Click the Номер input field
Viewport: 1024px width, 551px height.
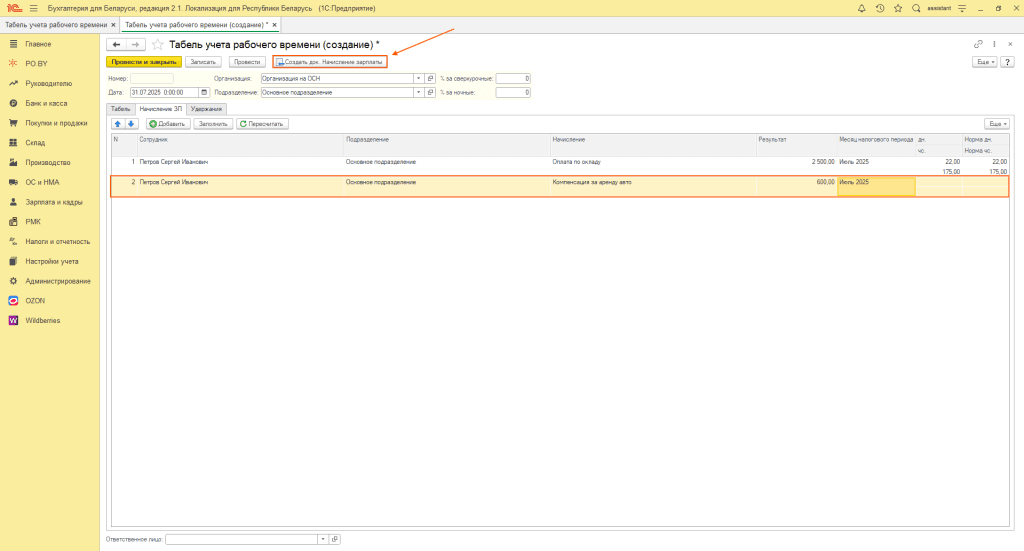[x=152, y=78]
